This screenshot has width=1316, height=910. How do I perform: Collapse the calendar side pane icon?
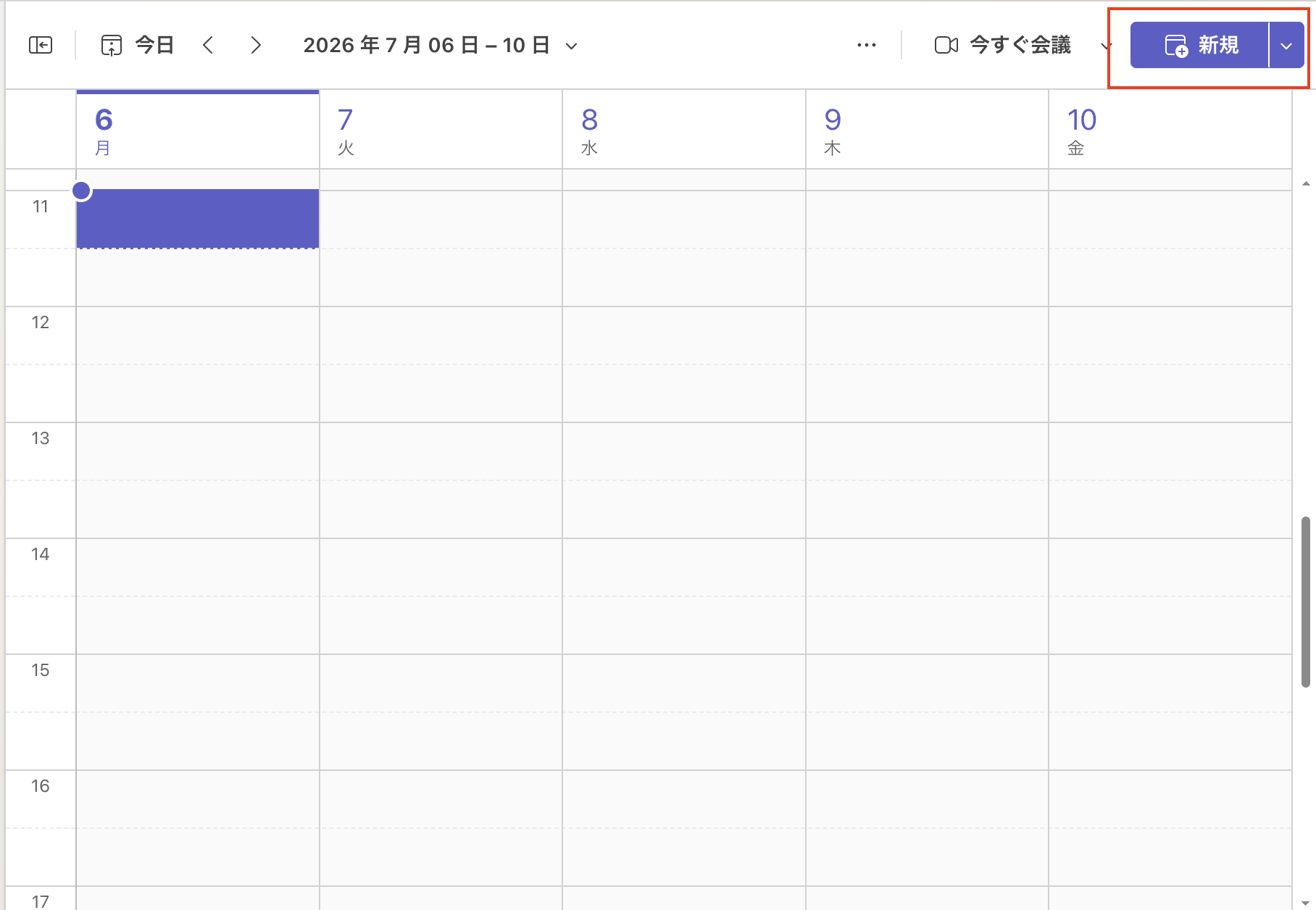pos(41,45)
